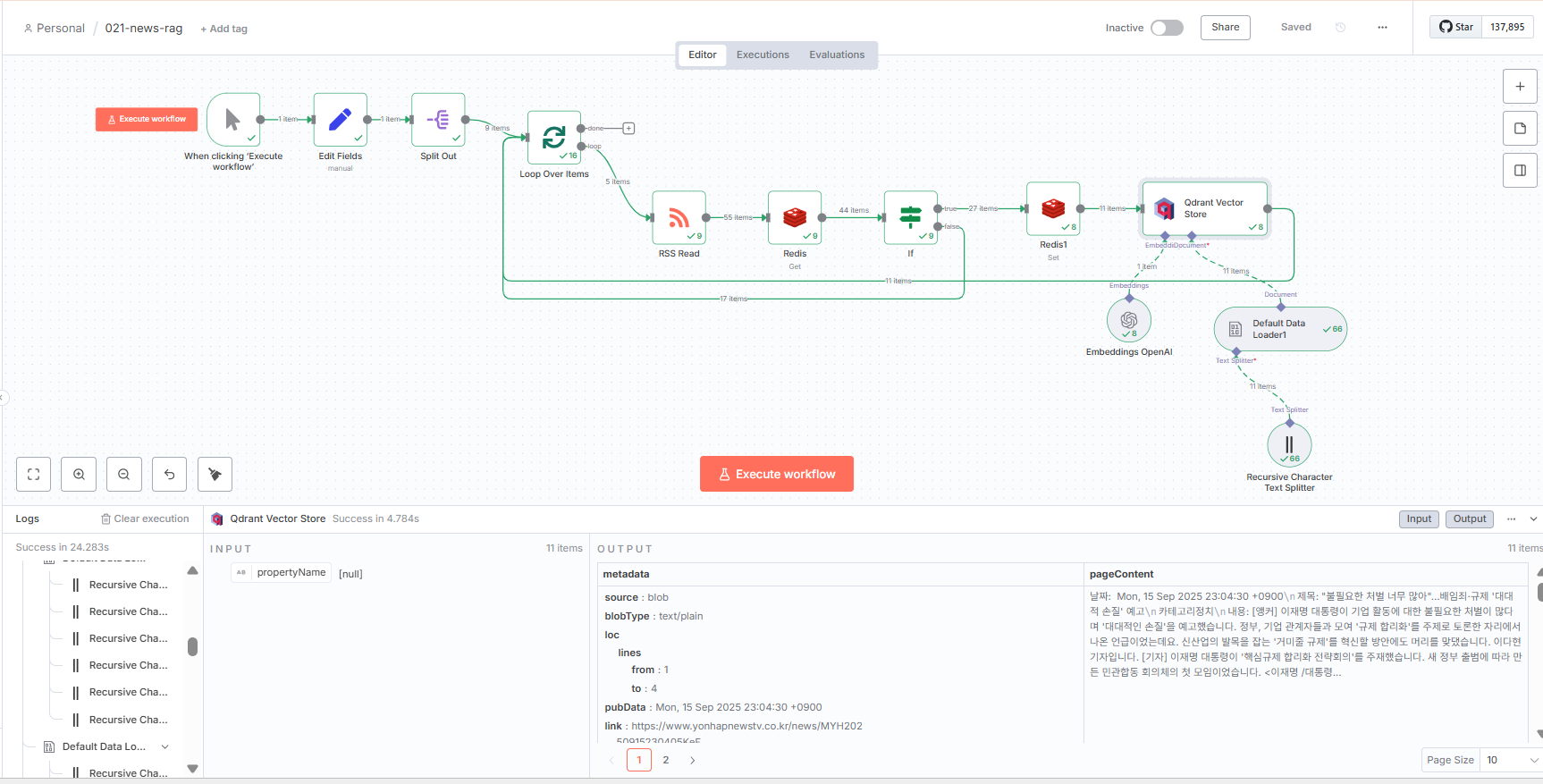Select the Edit Fields pencil node
Viewport: 1543px width, 784px height.
[x=341, y=119]
